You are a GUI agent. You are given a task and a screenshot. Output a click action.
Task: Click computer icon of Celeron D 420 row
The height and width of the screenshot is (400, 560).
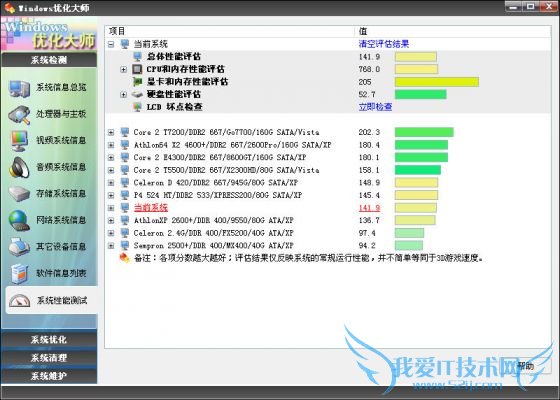(125, 182)
